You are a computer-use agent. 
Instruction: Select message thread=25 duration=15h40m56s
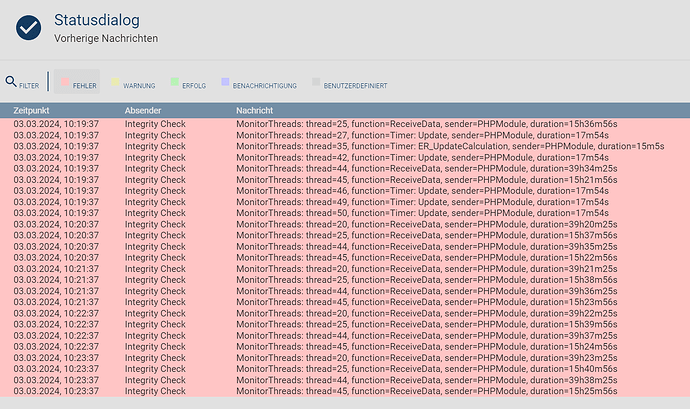click(345, 369)
